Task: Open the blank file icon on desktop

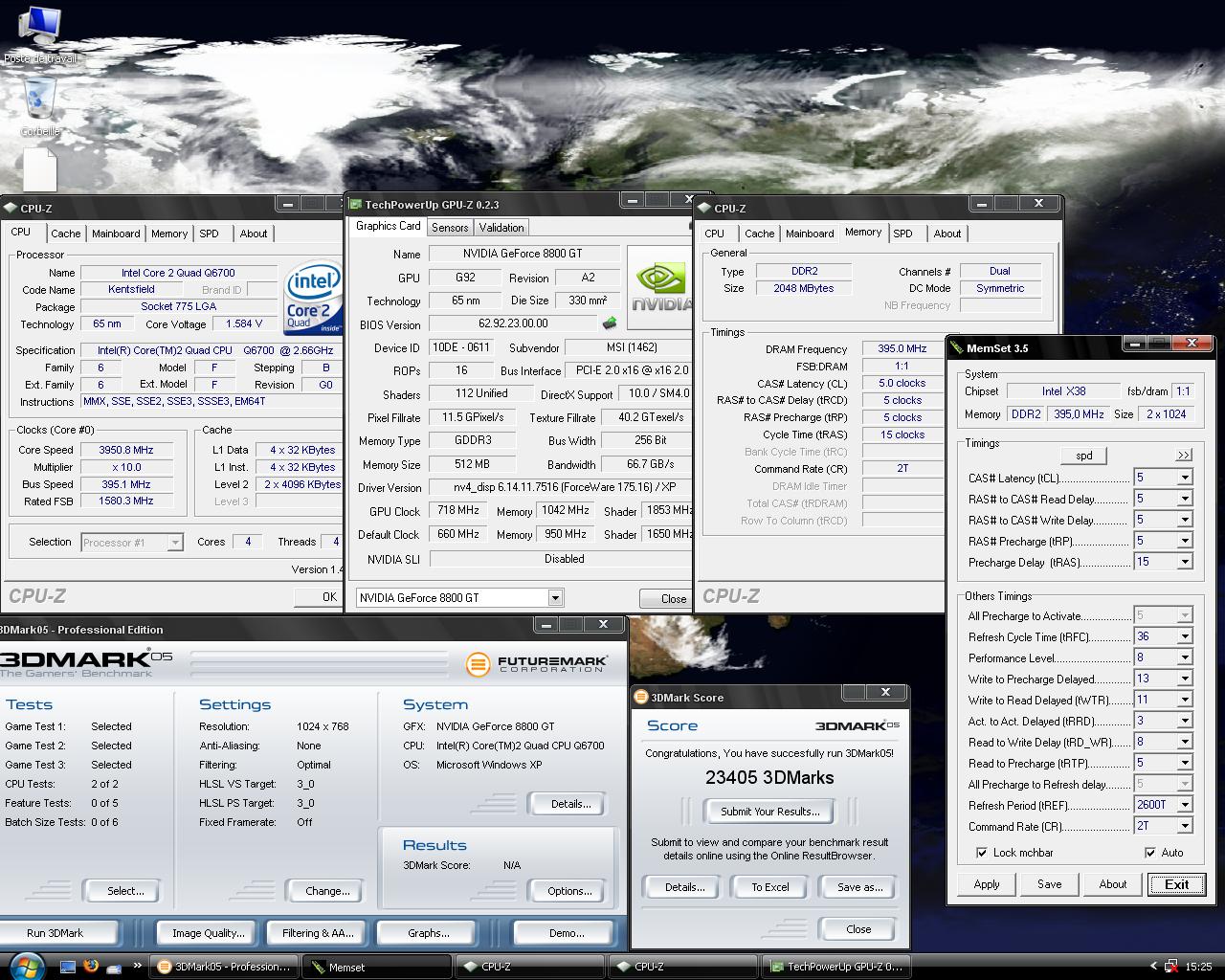Action: click(40, 169)
